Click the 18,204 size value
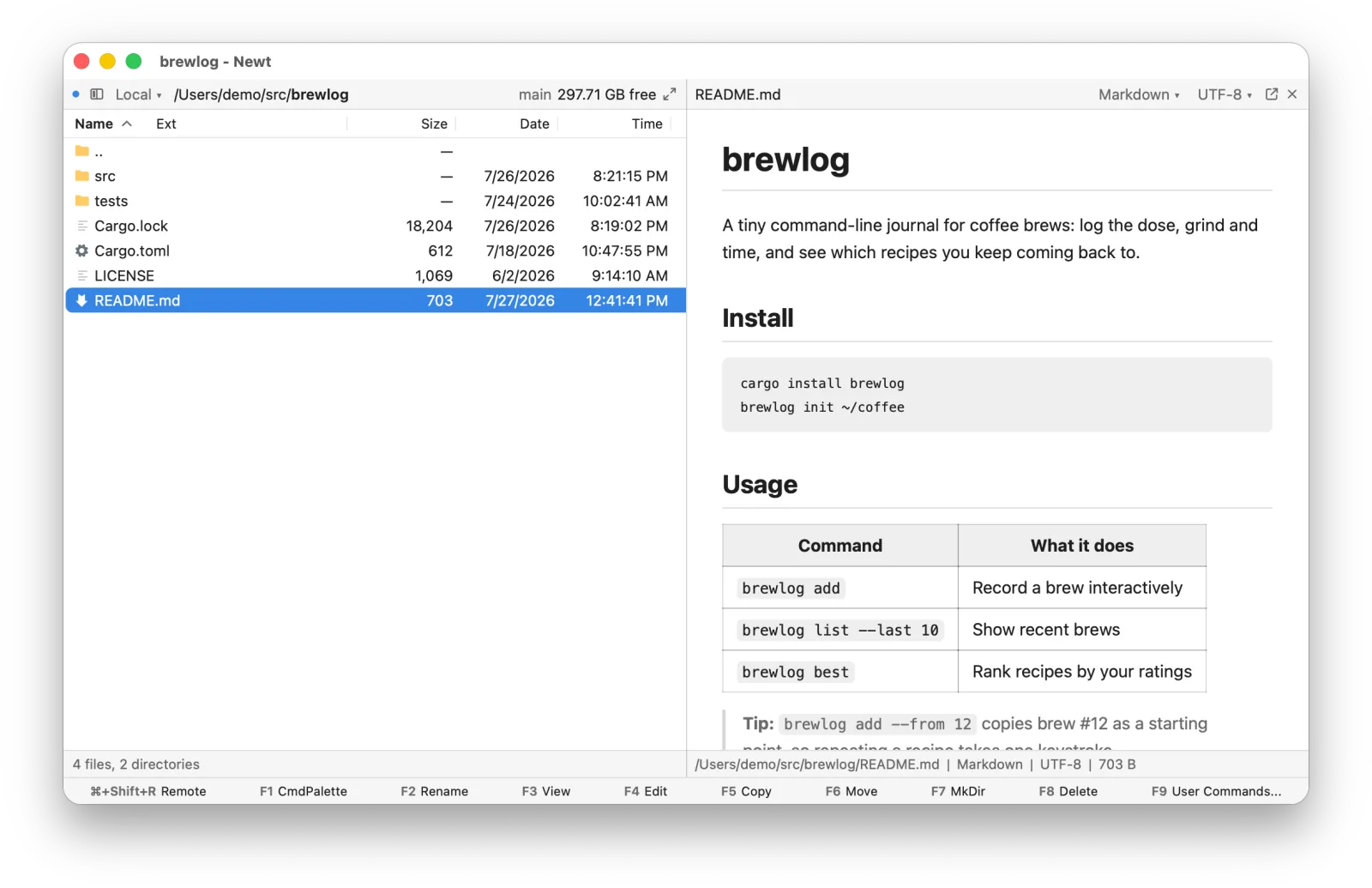The image size is (1372, 888). [x=430, y=226]
